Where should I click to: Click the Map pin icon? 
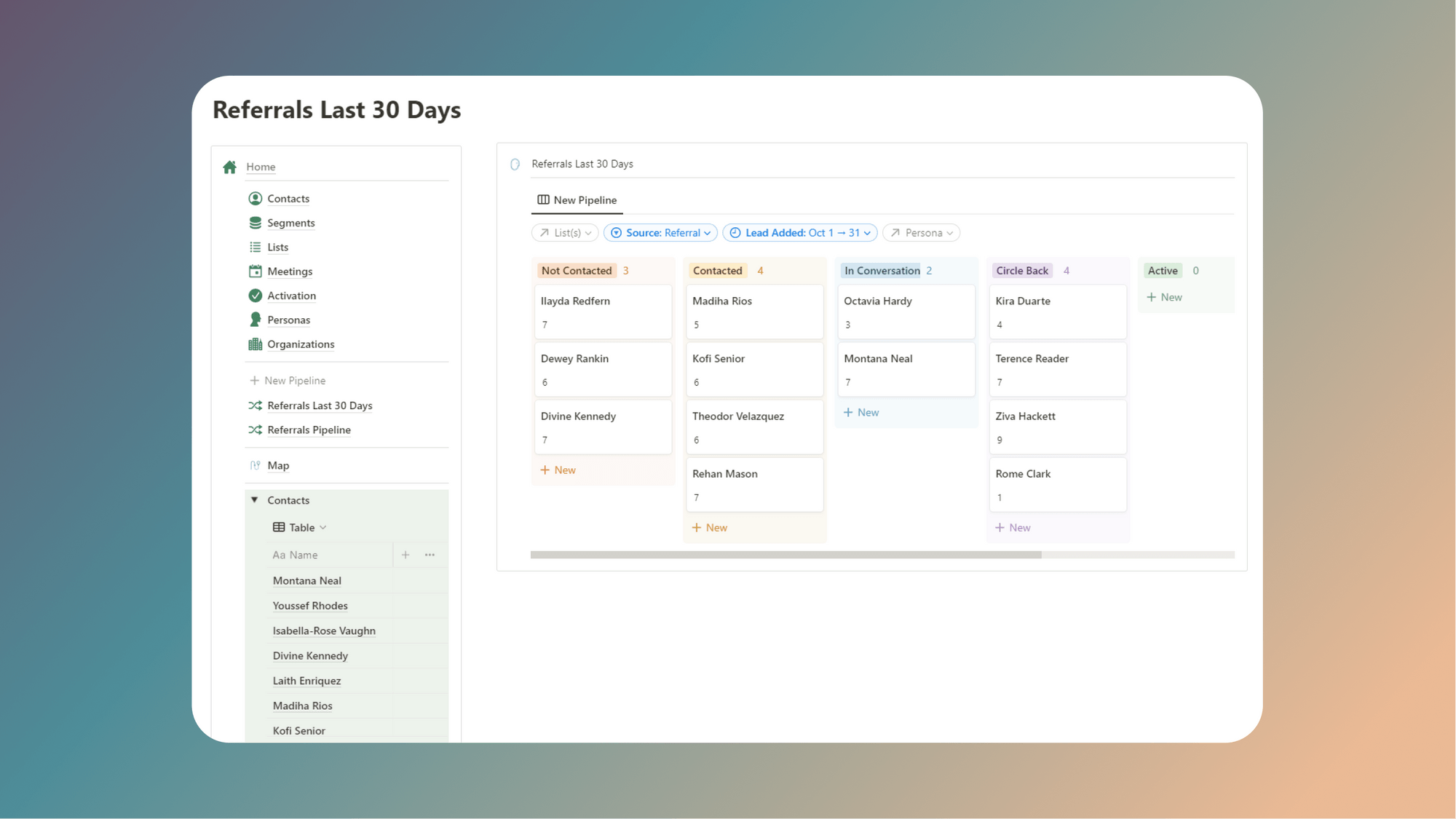point(255,465)
